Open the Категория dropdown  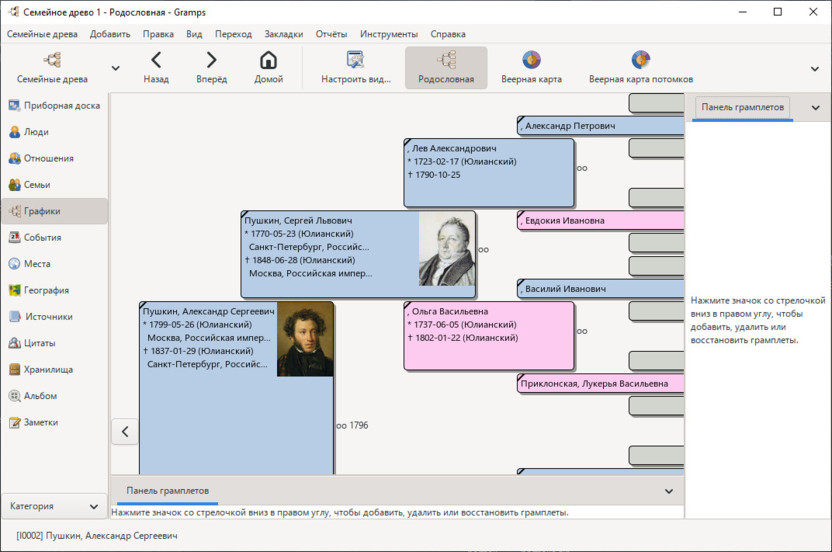point(54,506)
